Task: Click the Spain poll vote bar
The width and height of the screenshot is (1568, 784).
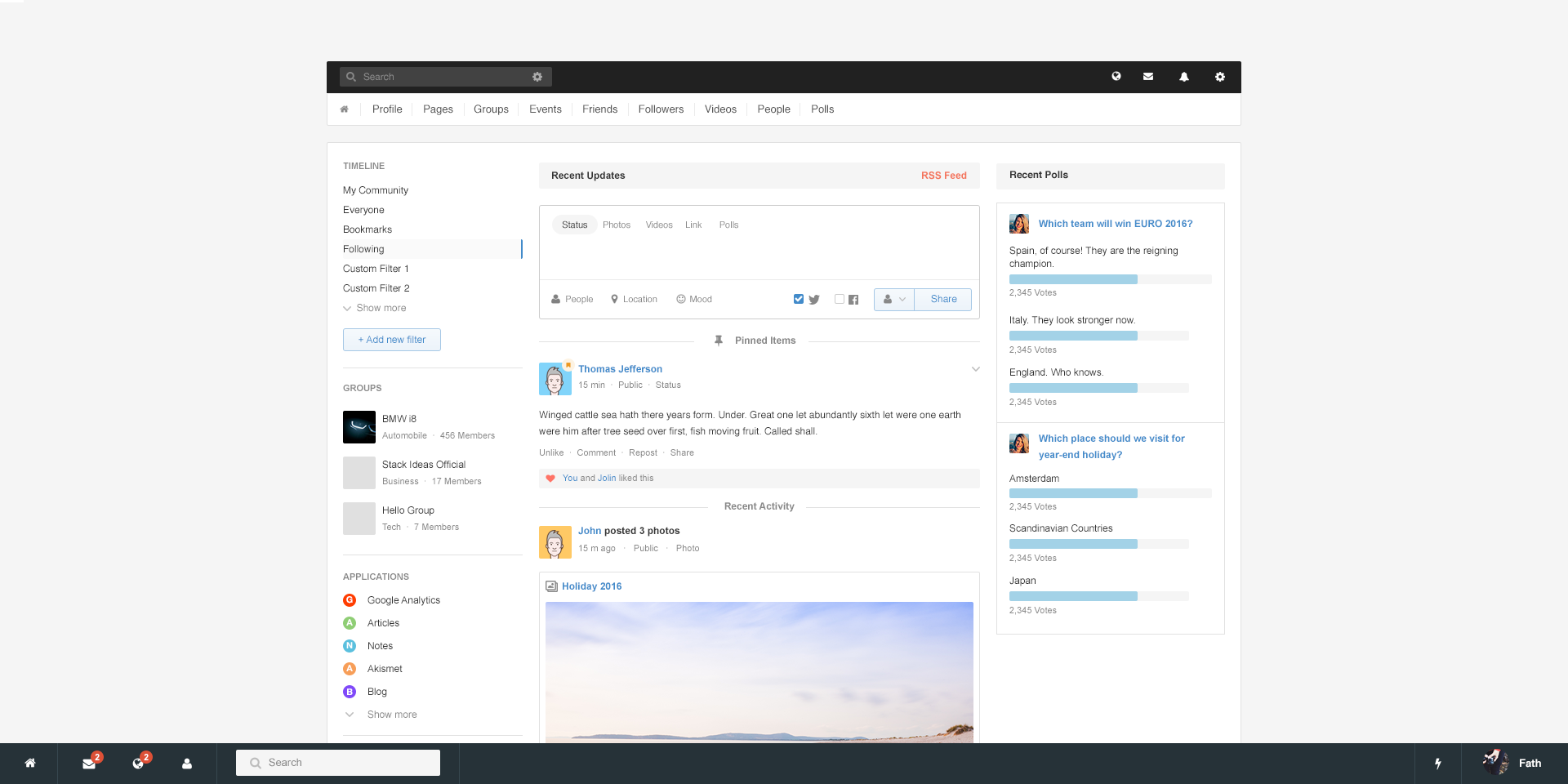Action: (1073, 279)
